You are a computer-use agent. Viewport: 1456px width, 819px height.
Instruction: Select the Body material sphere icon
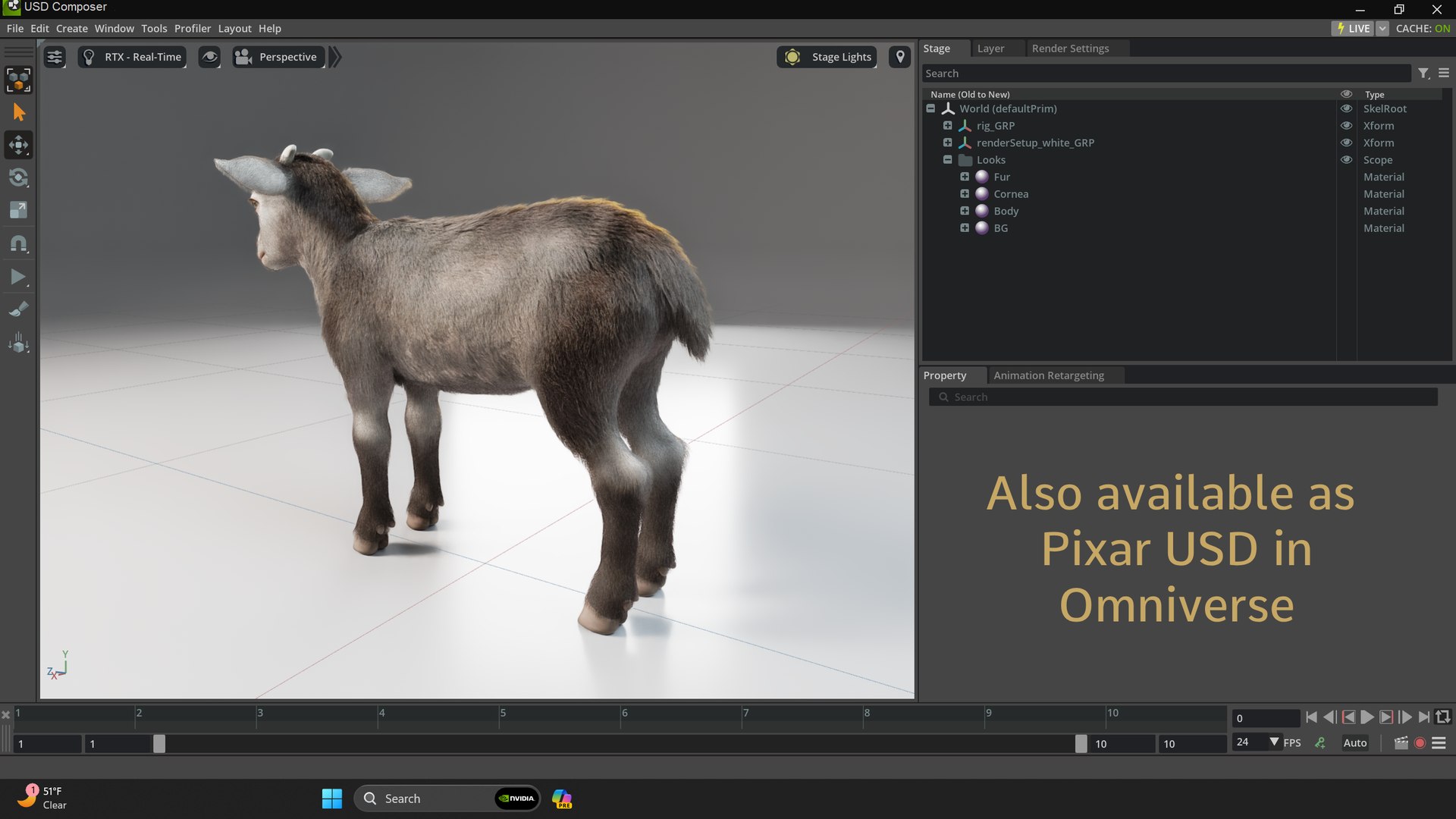pos(982,211)
